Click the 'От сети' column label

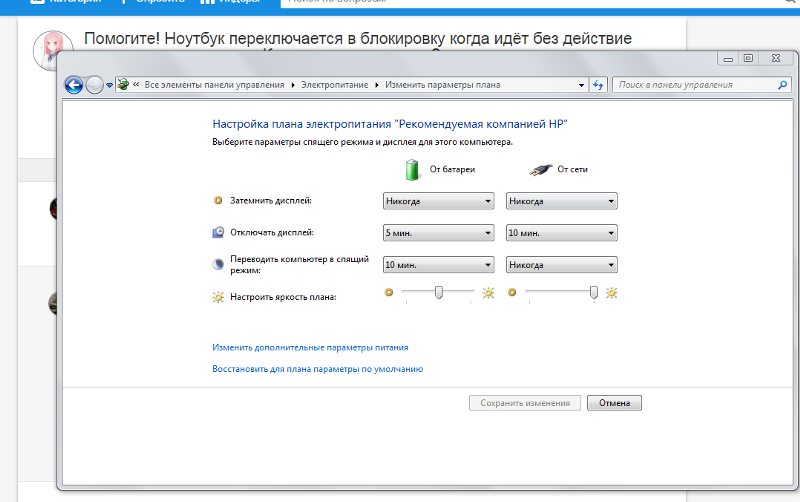click(572, 169)
